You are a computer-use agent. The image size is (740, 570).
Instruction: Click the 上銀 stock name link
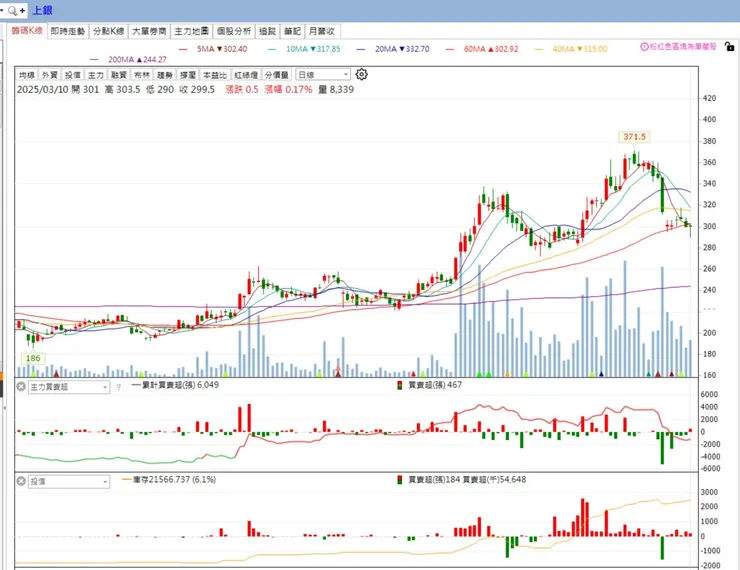(x=42, y=10)
